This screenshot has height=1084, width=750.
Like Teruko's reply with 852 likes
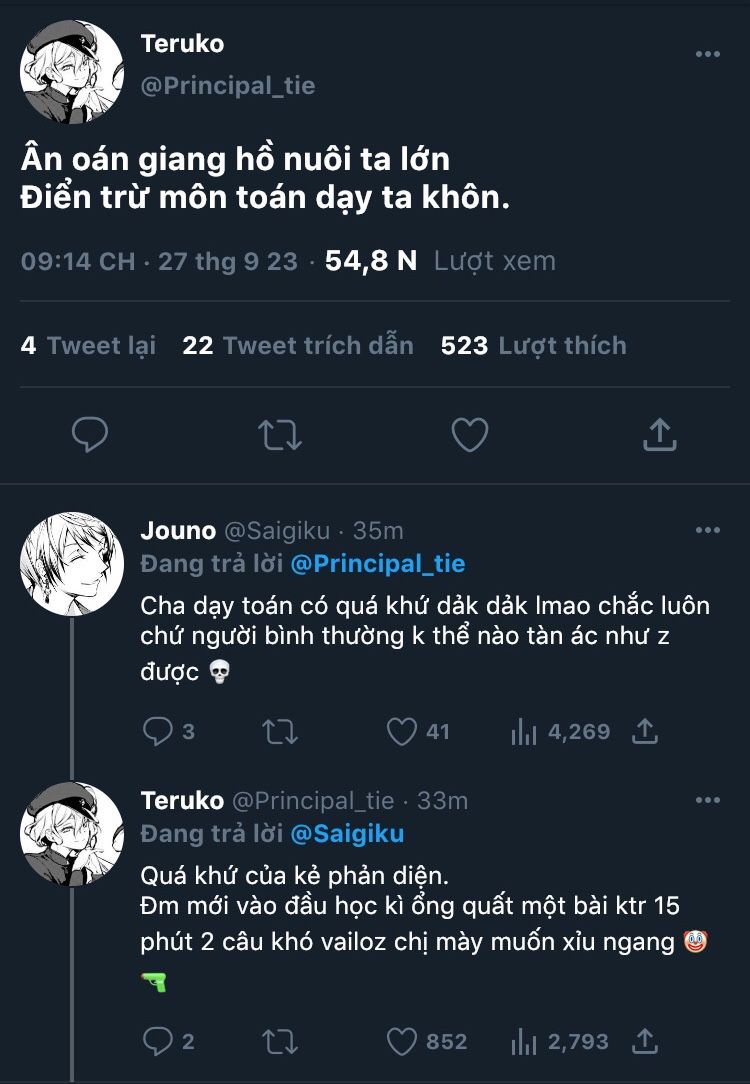point(402,1042)
